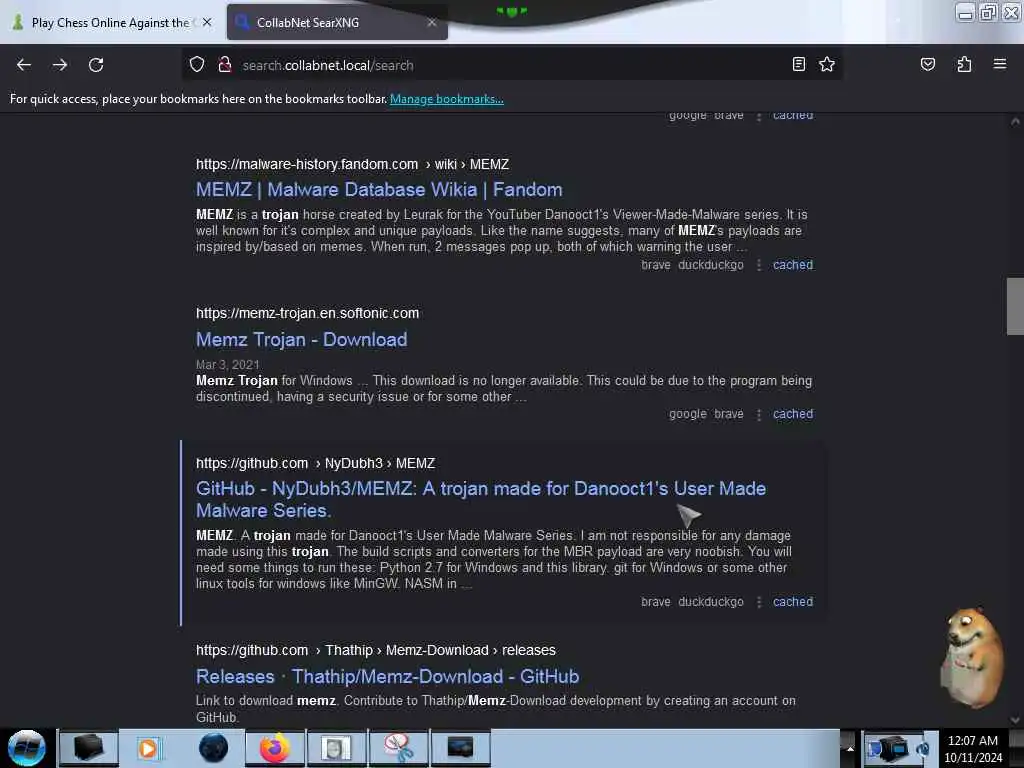This screenshot has height=768, width=1024.
Task: Open the dark monitor taskbar application
Action: (460, 748)
